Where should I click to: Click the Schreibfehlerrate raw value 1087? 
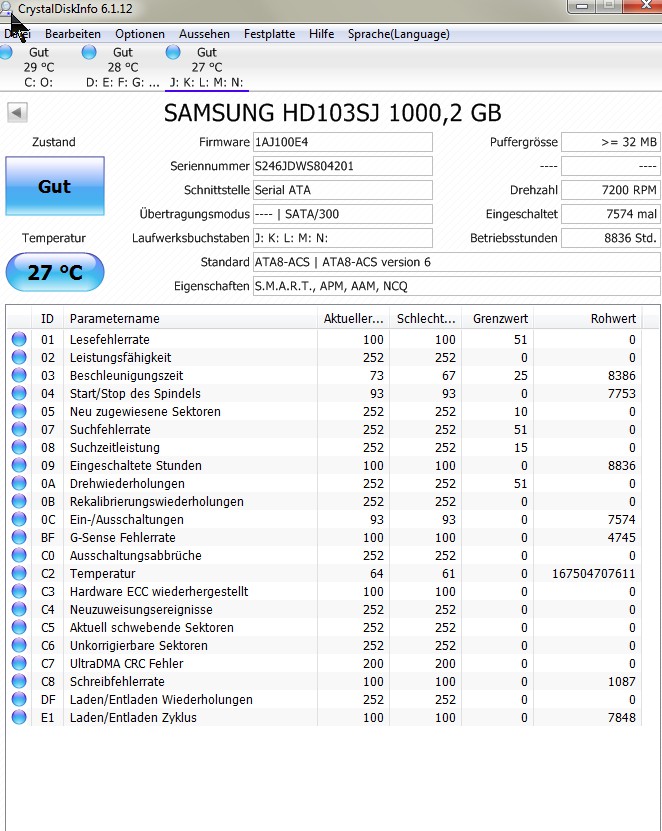click(x=621, y=682)
